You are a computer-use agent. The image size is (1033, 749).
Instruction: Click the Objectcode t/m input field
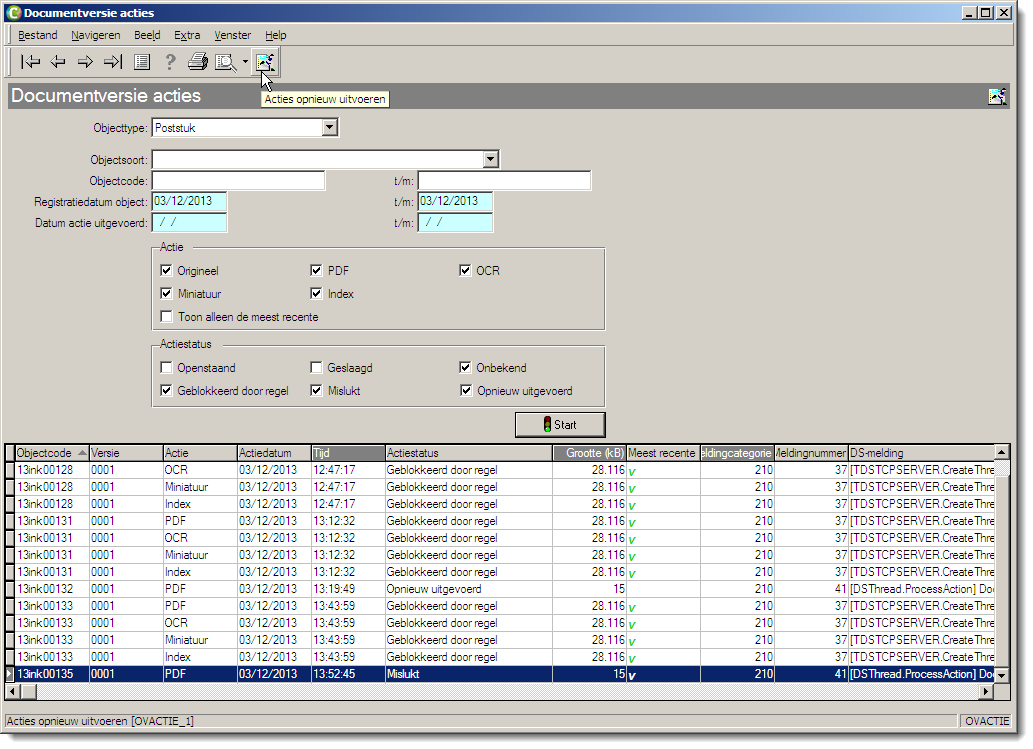pos(504,180)
